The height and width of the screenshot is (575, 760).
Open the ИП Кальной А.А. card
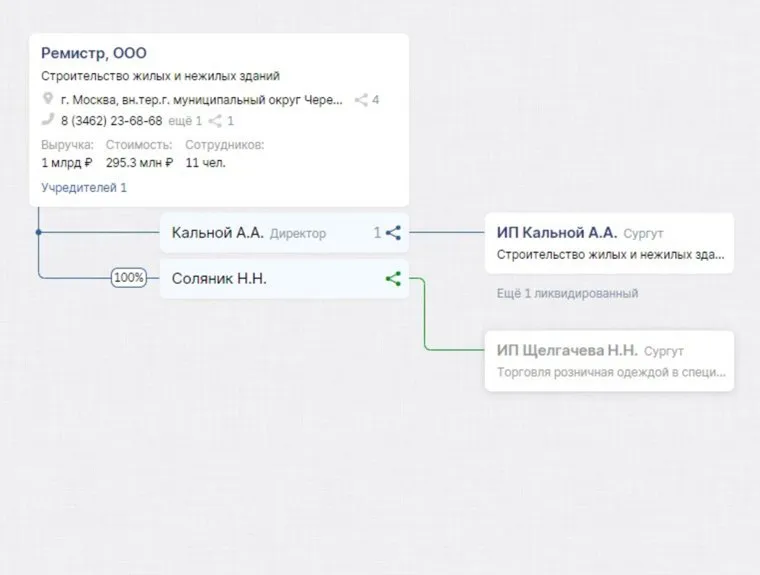point(608,243)
